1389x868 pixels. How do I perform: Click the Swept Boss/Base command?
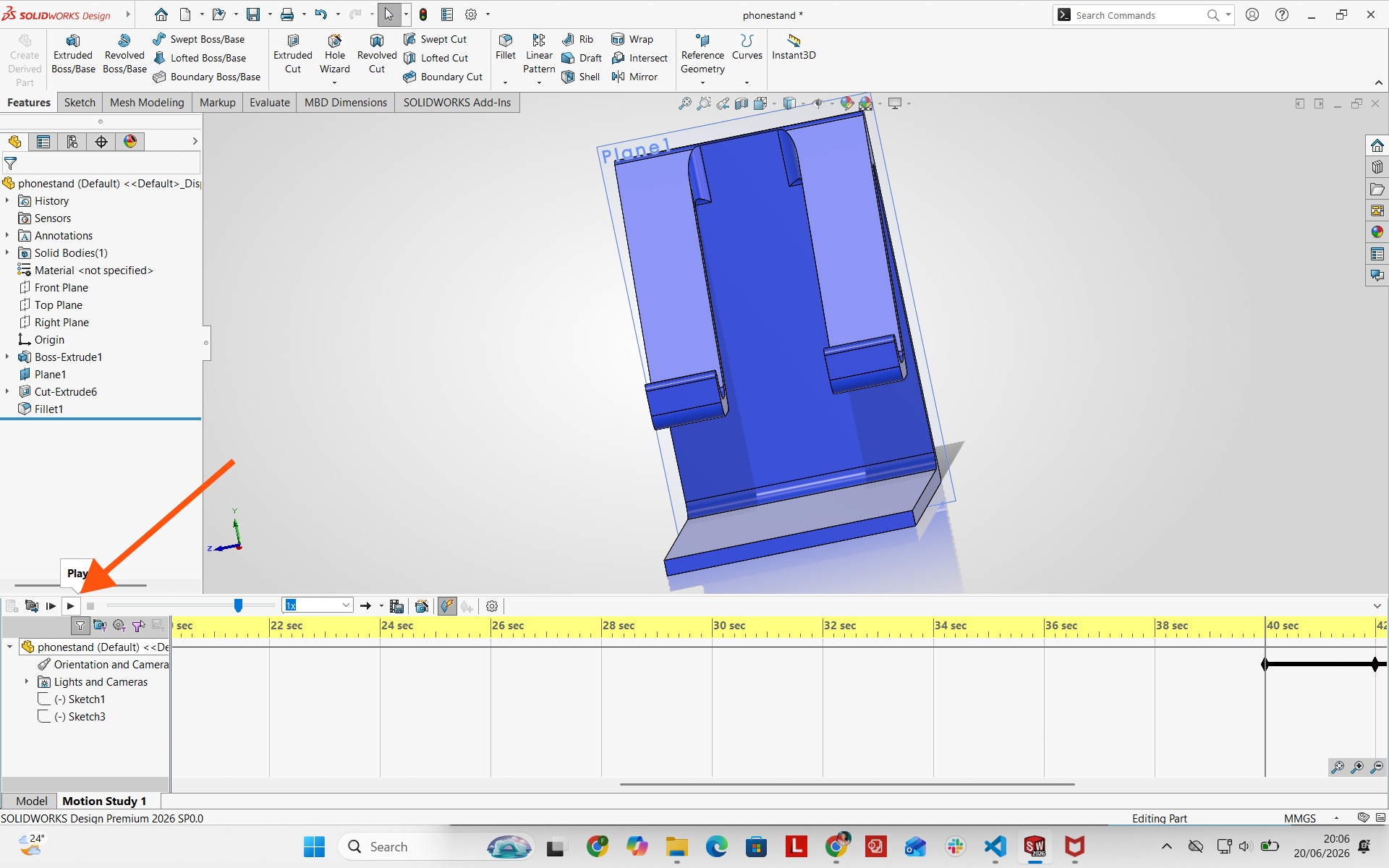[x=199, y=39]
